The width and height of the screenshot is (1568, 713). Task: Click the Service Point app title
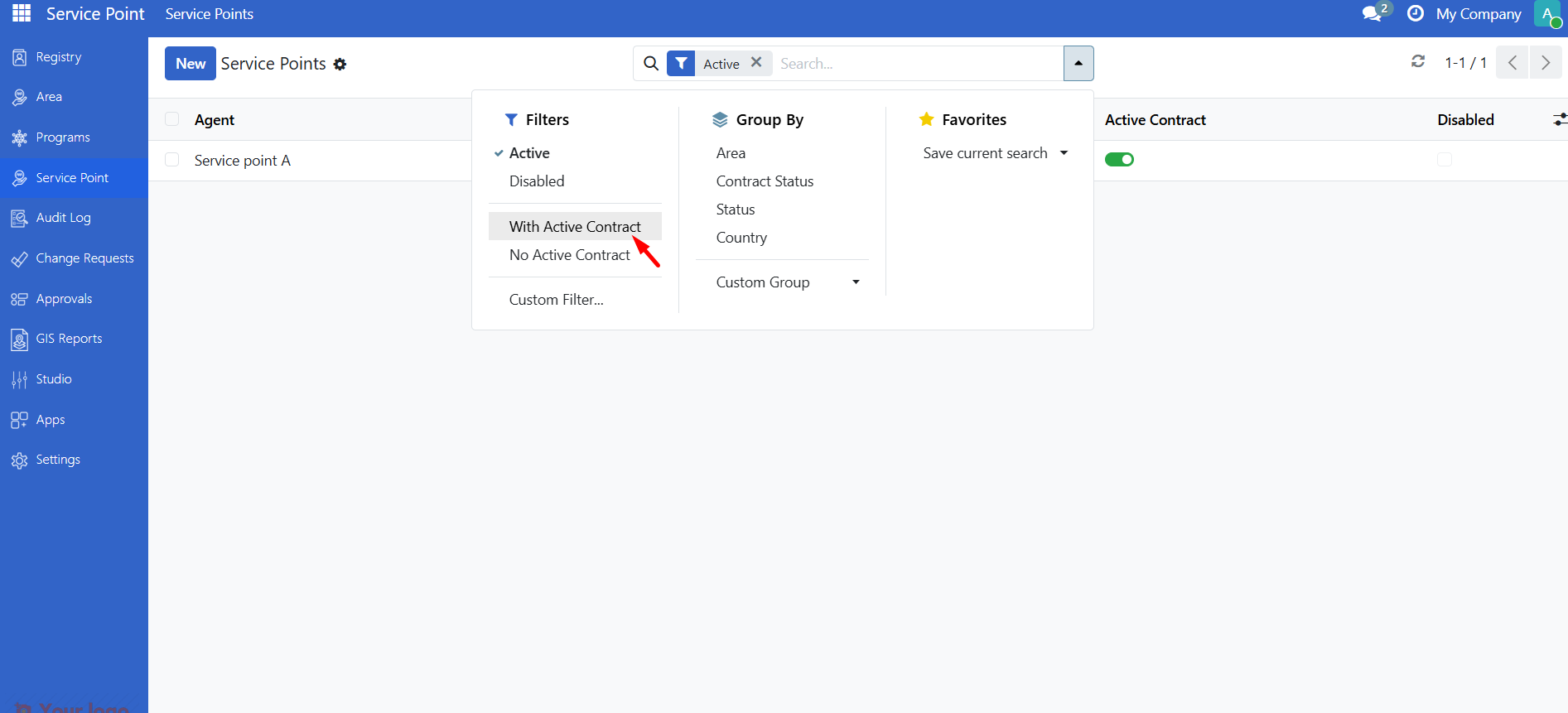tap(95, 14)
